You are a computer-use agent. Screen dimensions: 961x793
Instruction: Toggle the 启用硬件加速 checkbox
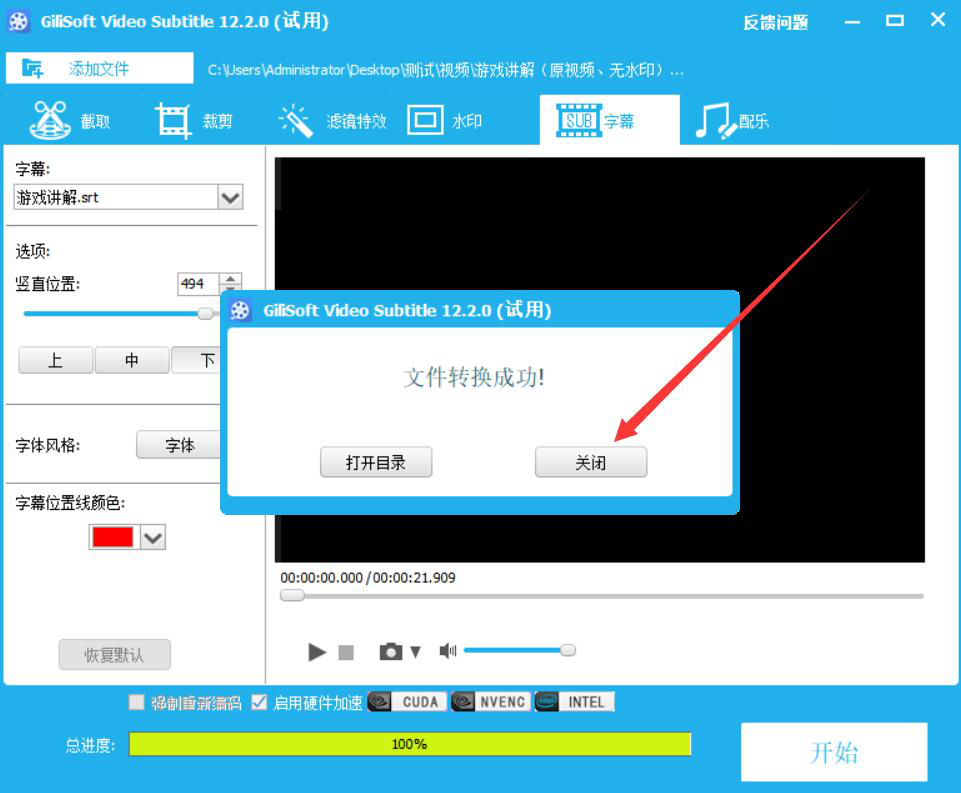coord(259,702)
